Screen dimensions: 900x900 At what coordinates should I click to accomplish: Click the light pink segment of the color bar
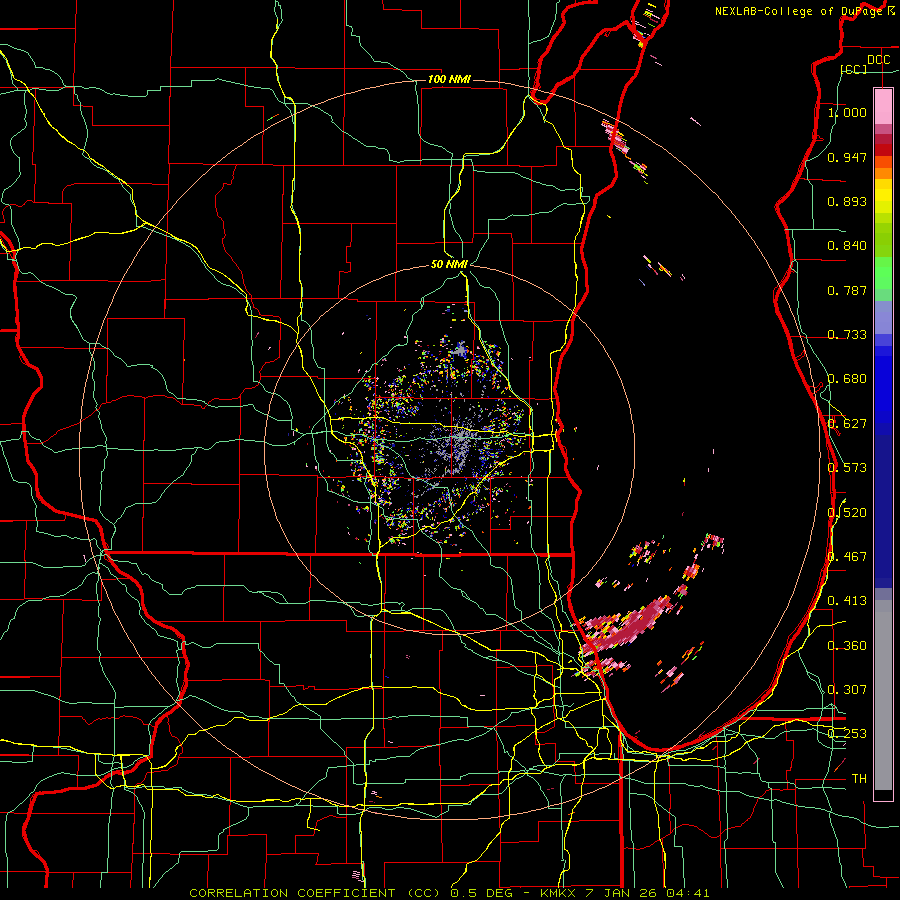click(883, 106)
